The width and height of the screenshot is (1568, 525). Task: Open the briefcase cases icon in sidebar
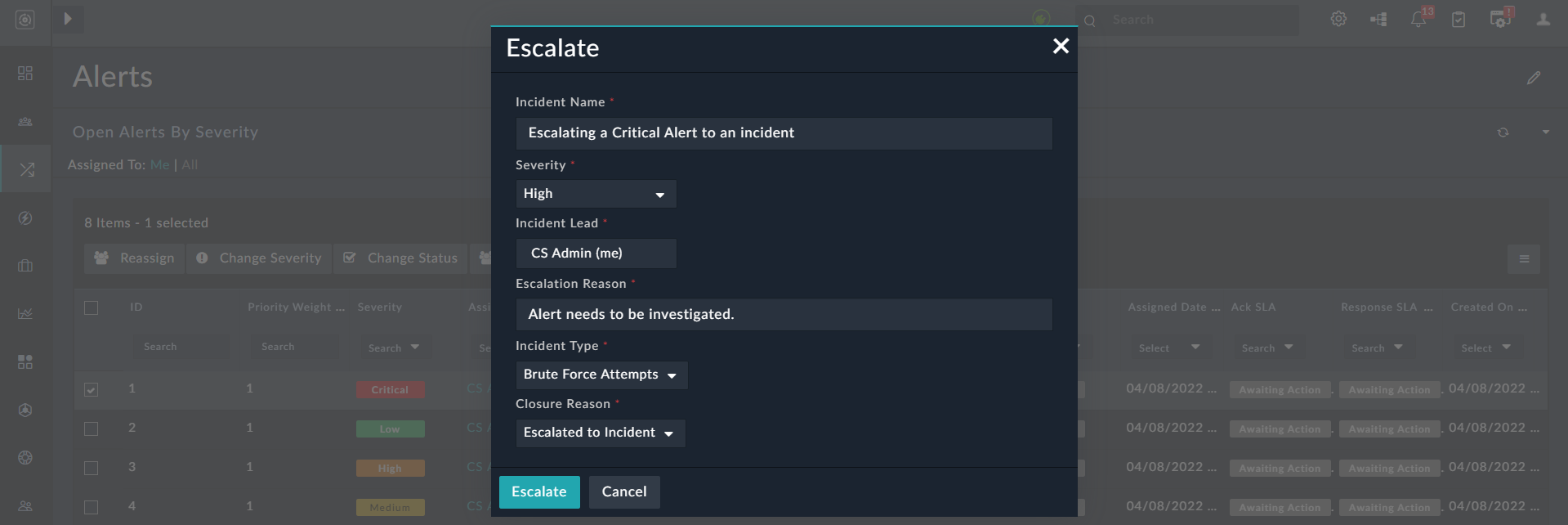click(25, 266)
